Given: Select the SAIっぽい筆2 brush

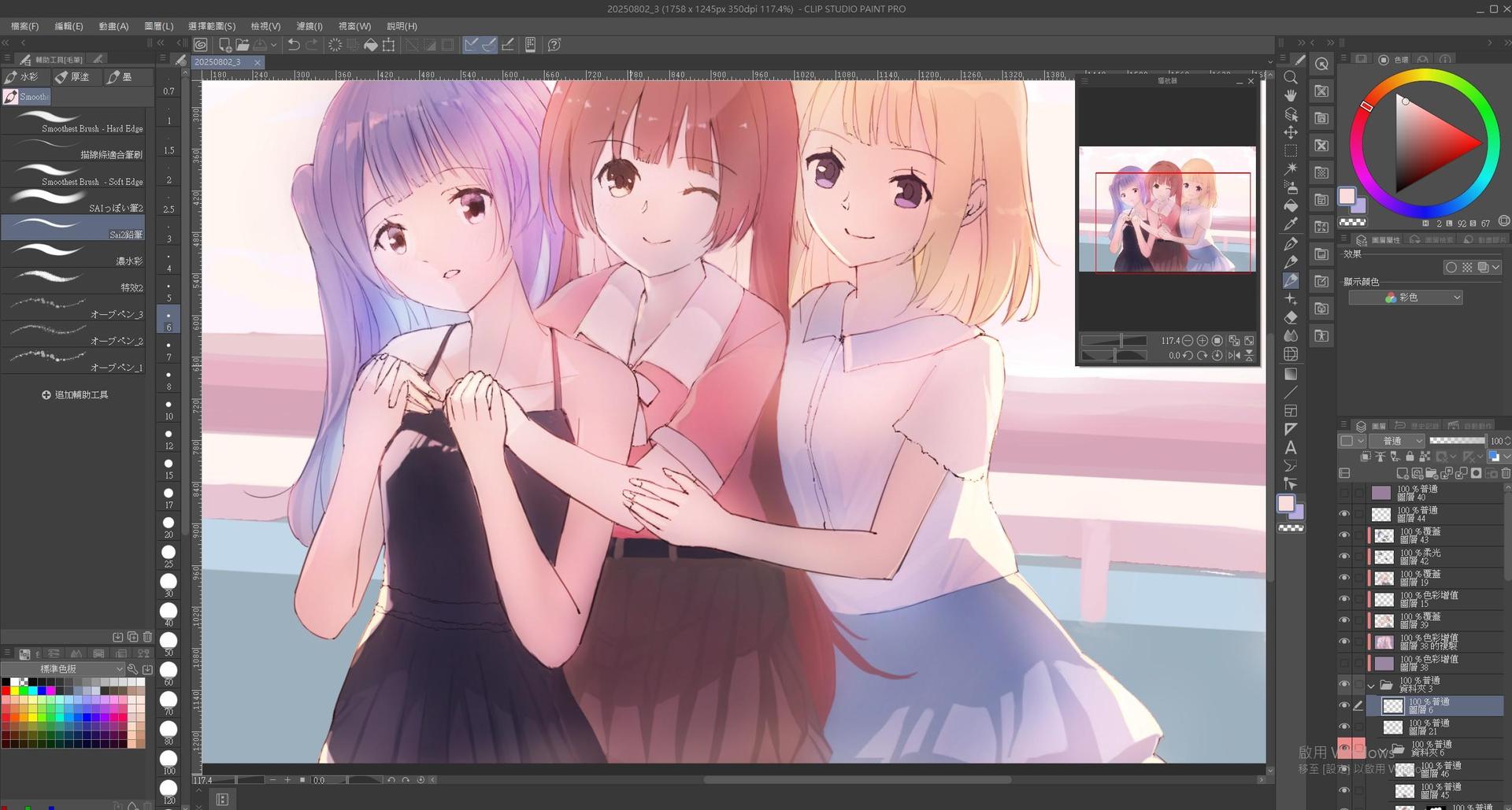Looking at the screenshot, I should [x=73, y=202].
